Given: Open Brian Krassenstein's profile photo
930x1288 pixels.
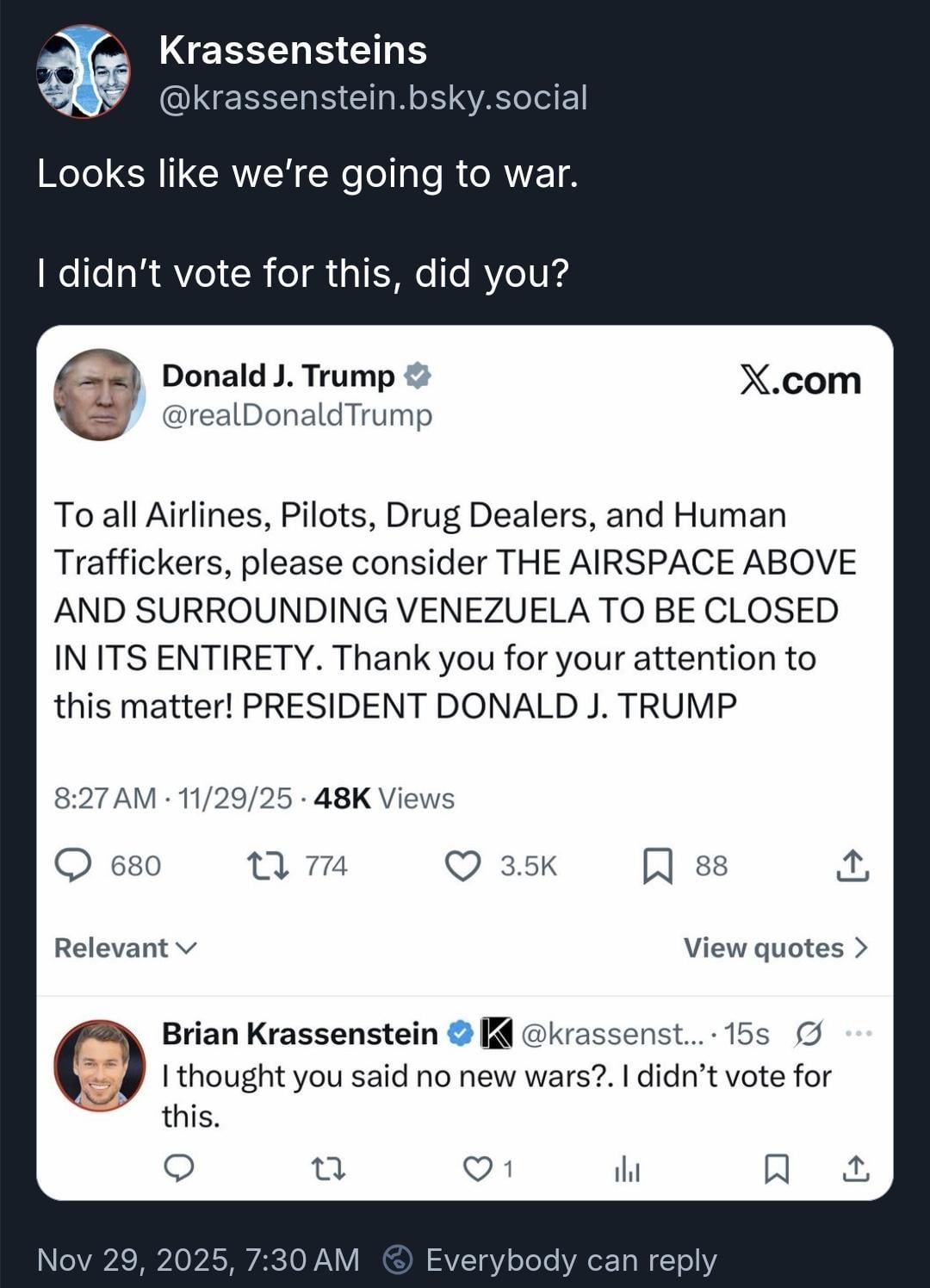Looking at the screenshot, I should tap(100, 1065).
